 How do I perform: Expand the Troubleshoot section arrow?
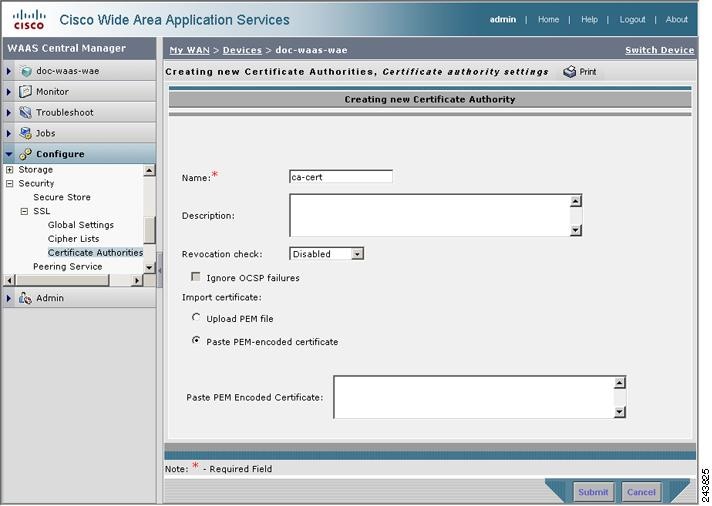[9, 112]
